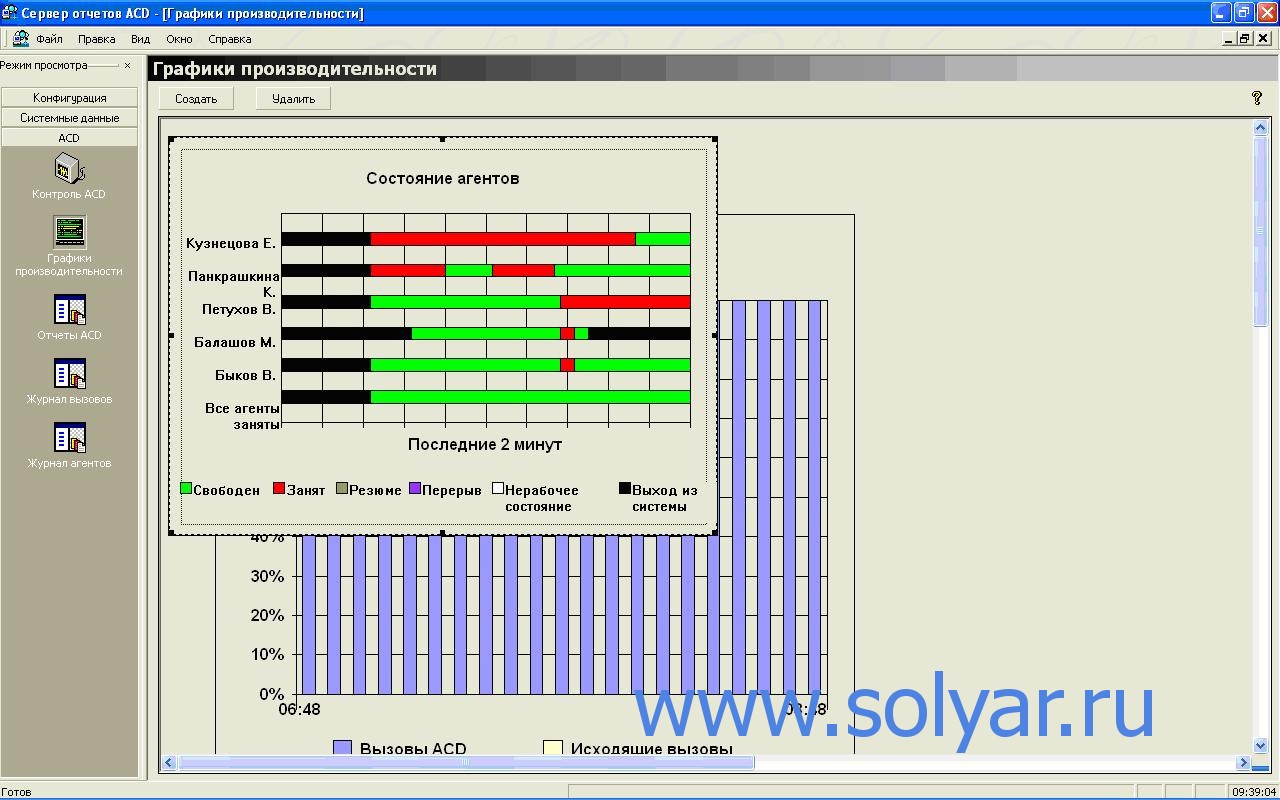Click the Занят red legend swatch

(x=279, y=489)
